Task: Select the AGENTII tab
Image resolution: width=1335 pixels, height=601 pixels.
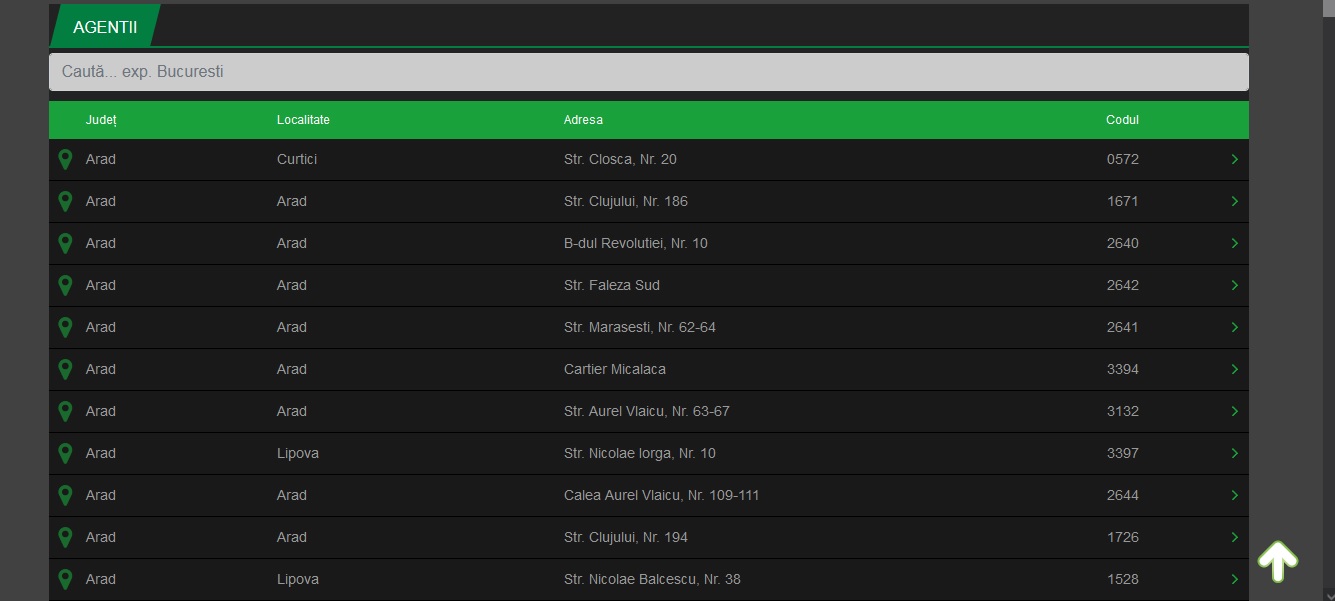Action: 105,27
